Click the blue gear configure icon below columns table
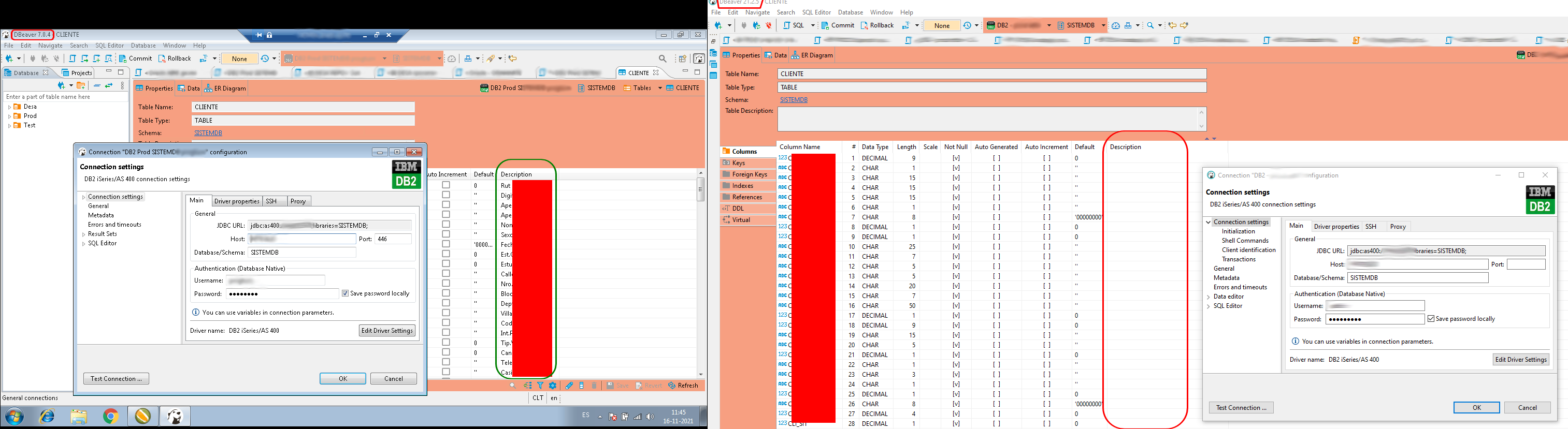1568x429 pixels. (553, 385)
